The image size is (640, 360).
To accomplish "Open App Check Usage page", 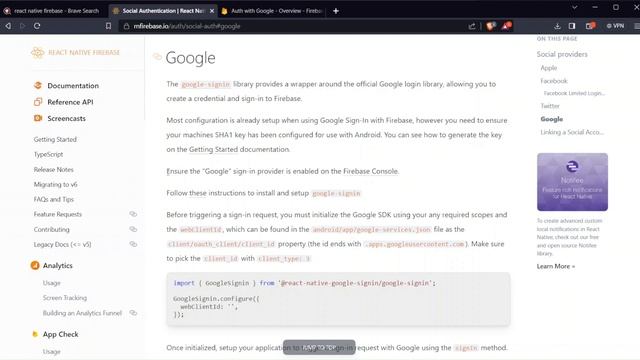I will pos(51,351).
